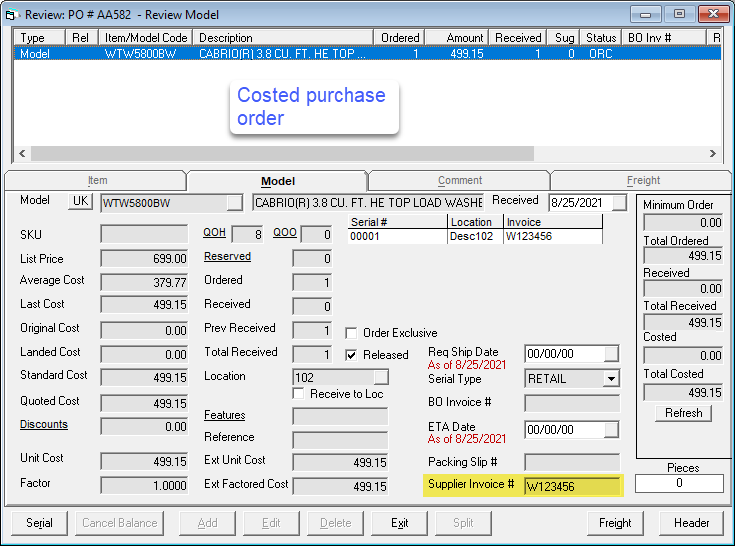735x546 pixels.
Task: Click the BO Inv # column header
Action: click(x=664, y=37)
